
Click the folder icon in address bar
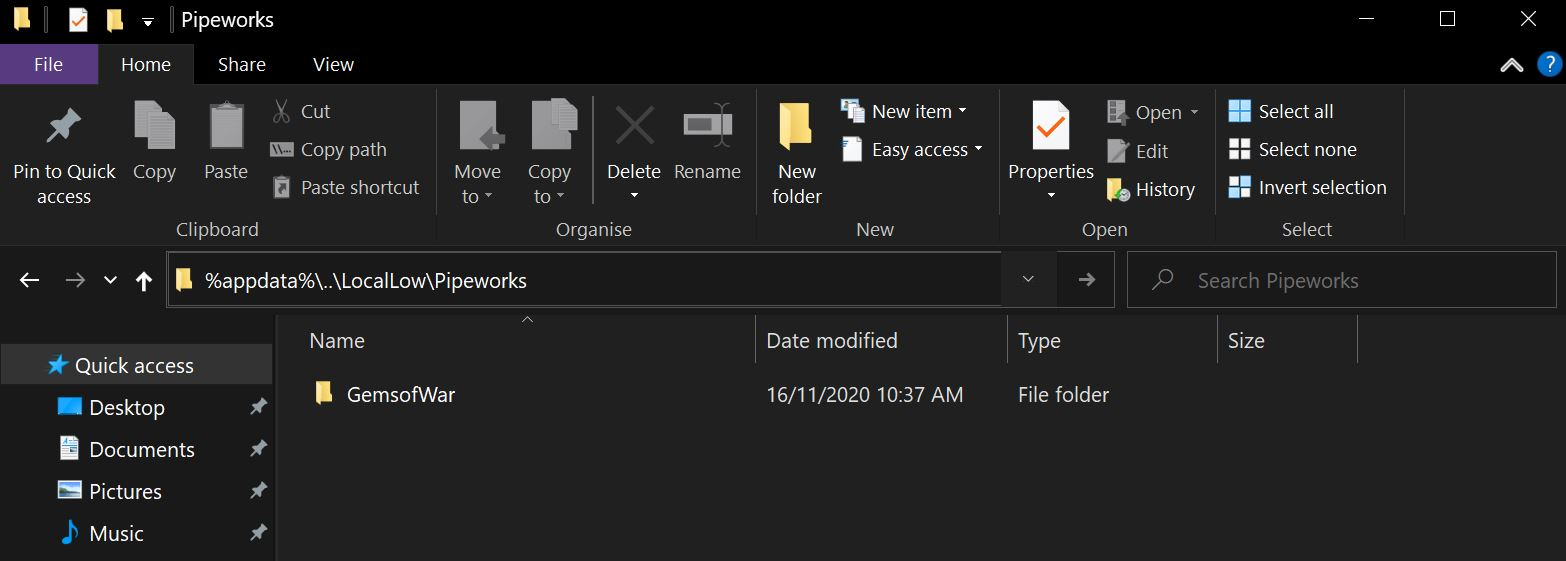184,280
